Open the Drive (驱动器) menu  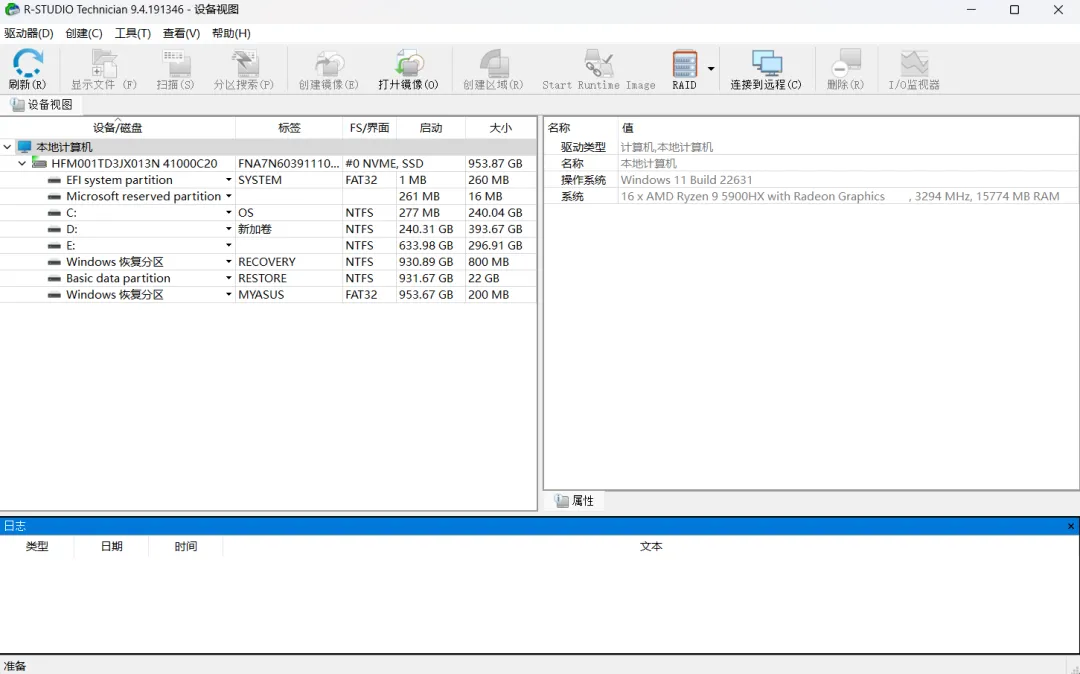click(29, 33)
